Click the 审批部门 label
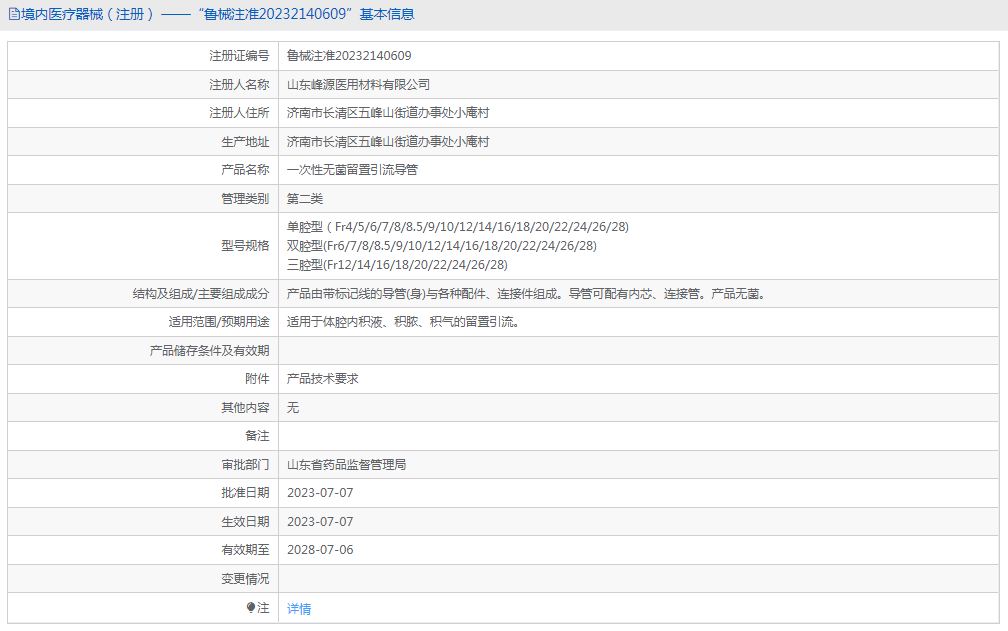The width and height of the screenshot is (1008, 631). click(245, 465)
